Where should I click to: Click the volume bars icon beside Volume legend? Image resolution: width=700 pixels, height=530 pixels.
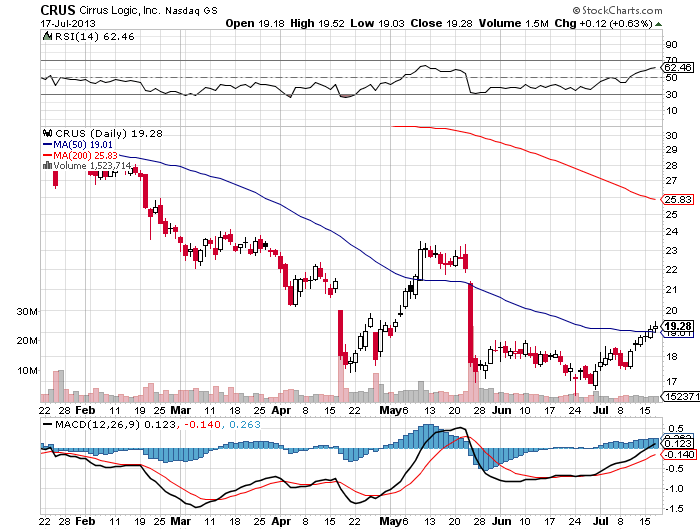coord(47,166)
